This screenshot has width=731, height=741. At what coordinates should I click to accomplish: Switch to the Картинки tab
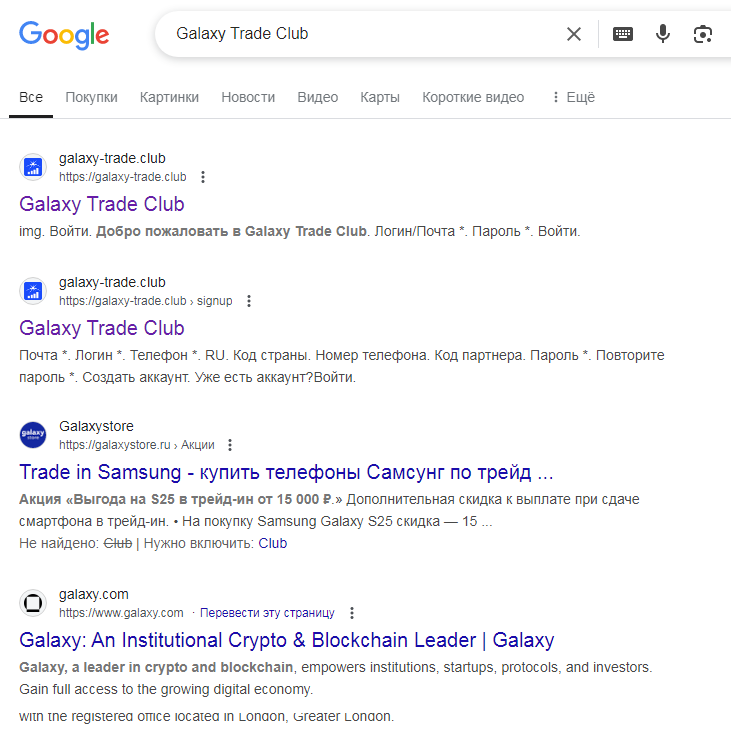pyautogui.click(x=169, y=97)
